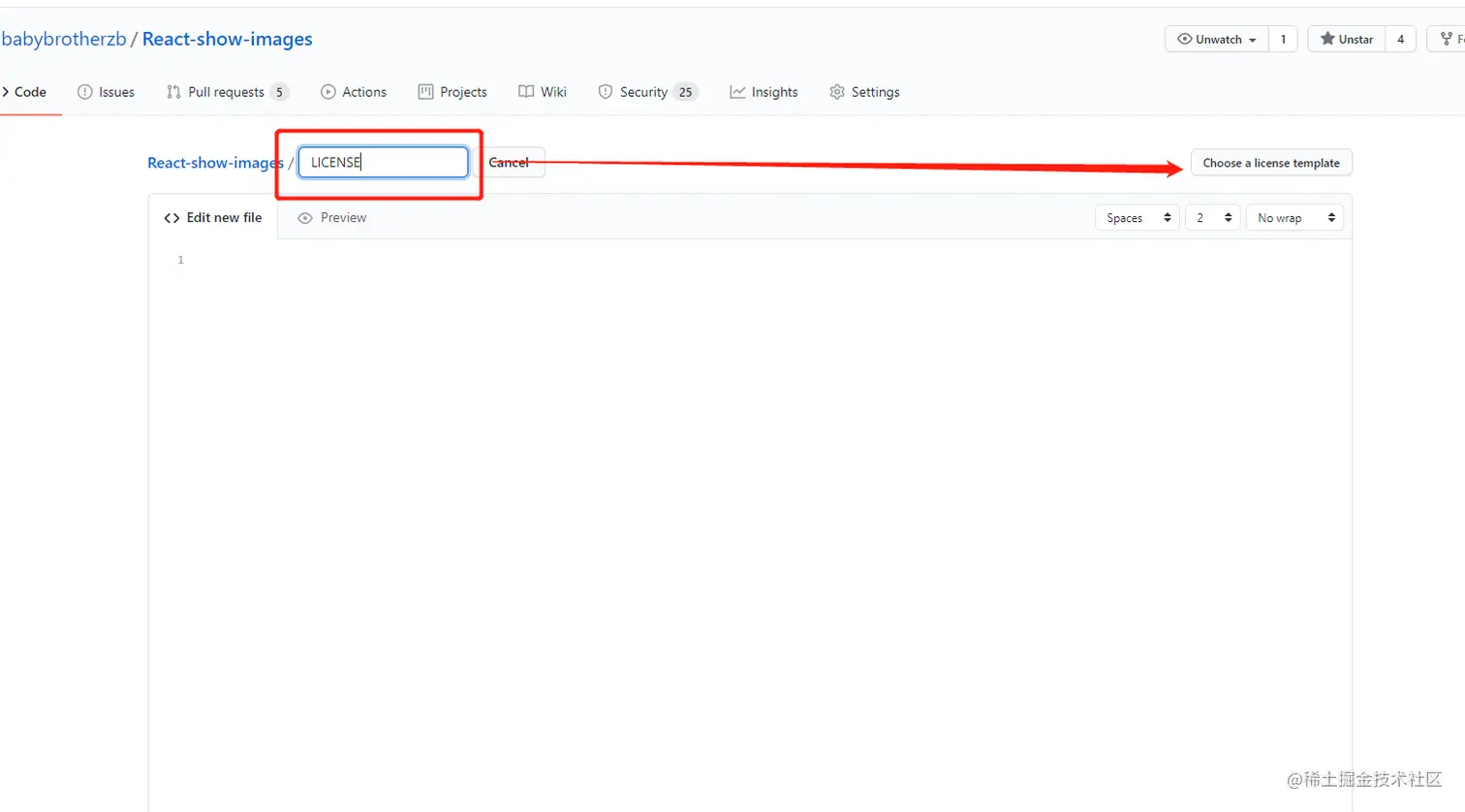Screen dimensions: 1465x812
Task: Open the No wrap line mode dropdown
Action: click(x=1294, y=218)
